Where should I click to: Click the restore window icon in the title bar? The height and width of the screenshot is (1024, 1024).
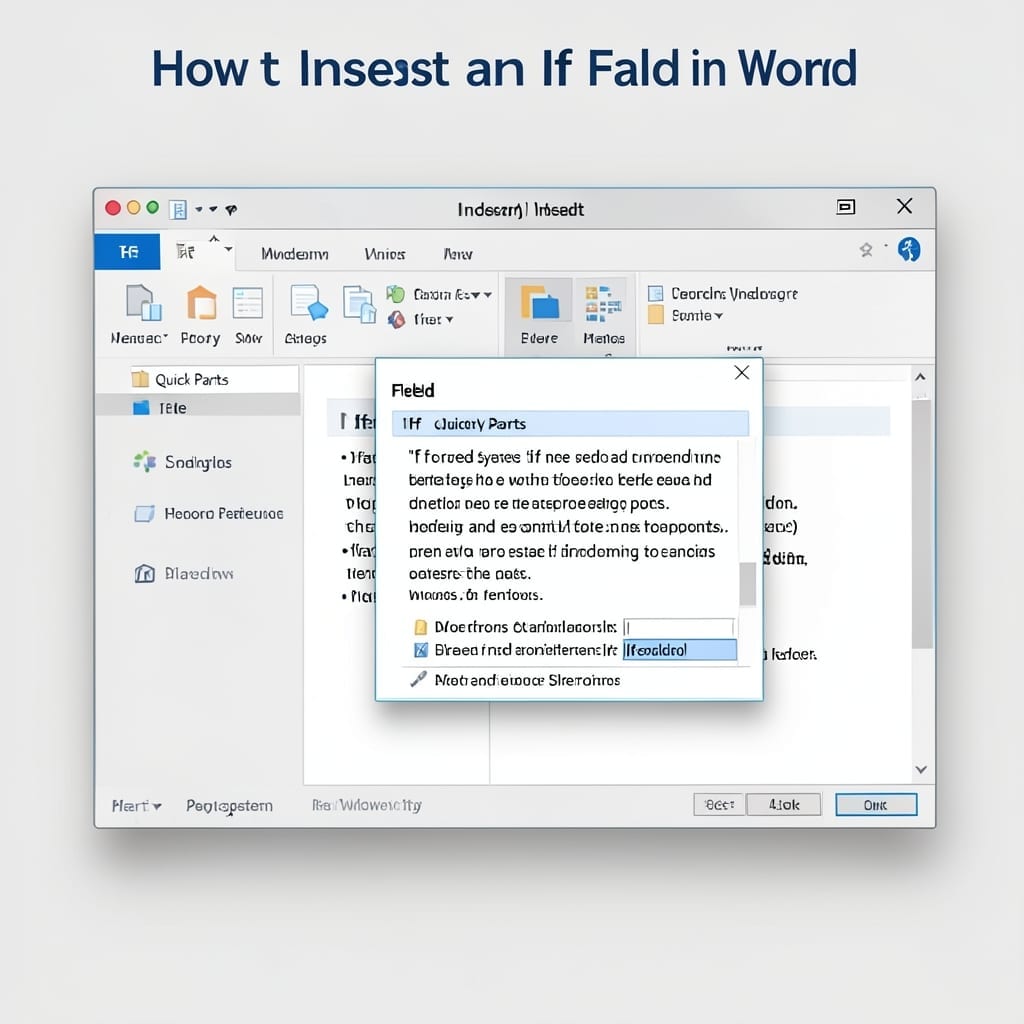[x=846, y=208]
